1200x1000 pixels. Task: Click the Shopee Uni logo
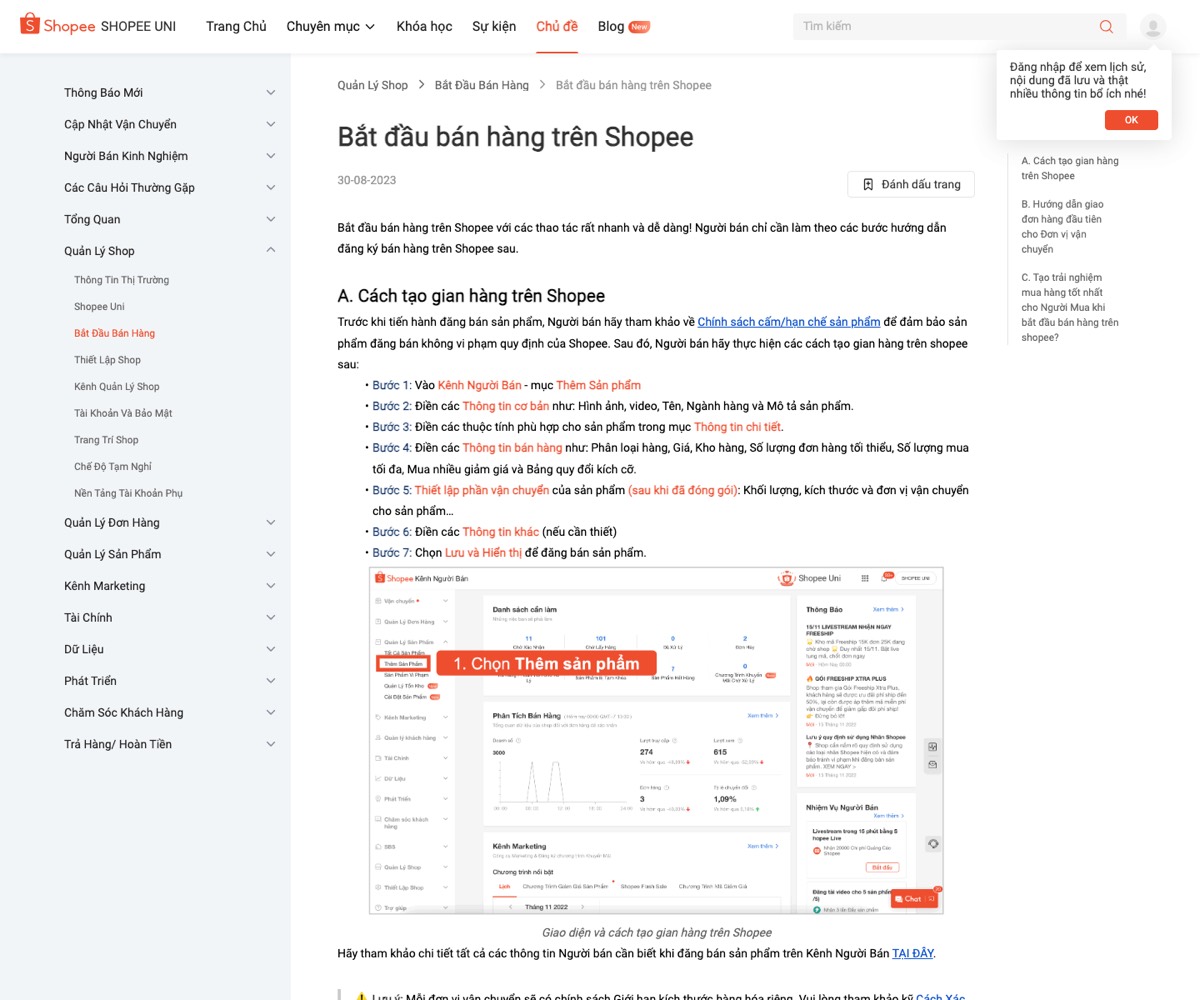tap(98, 25)
